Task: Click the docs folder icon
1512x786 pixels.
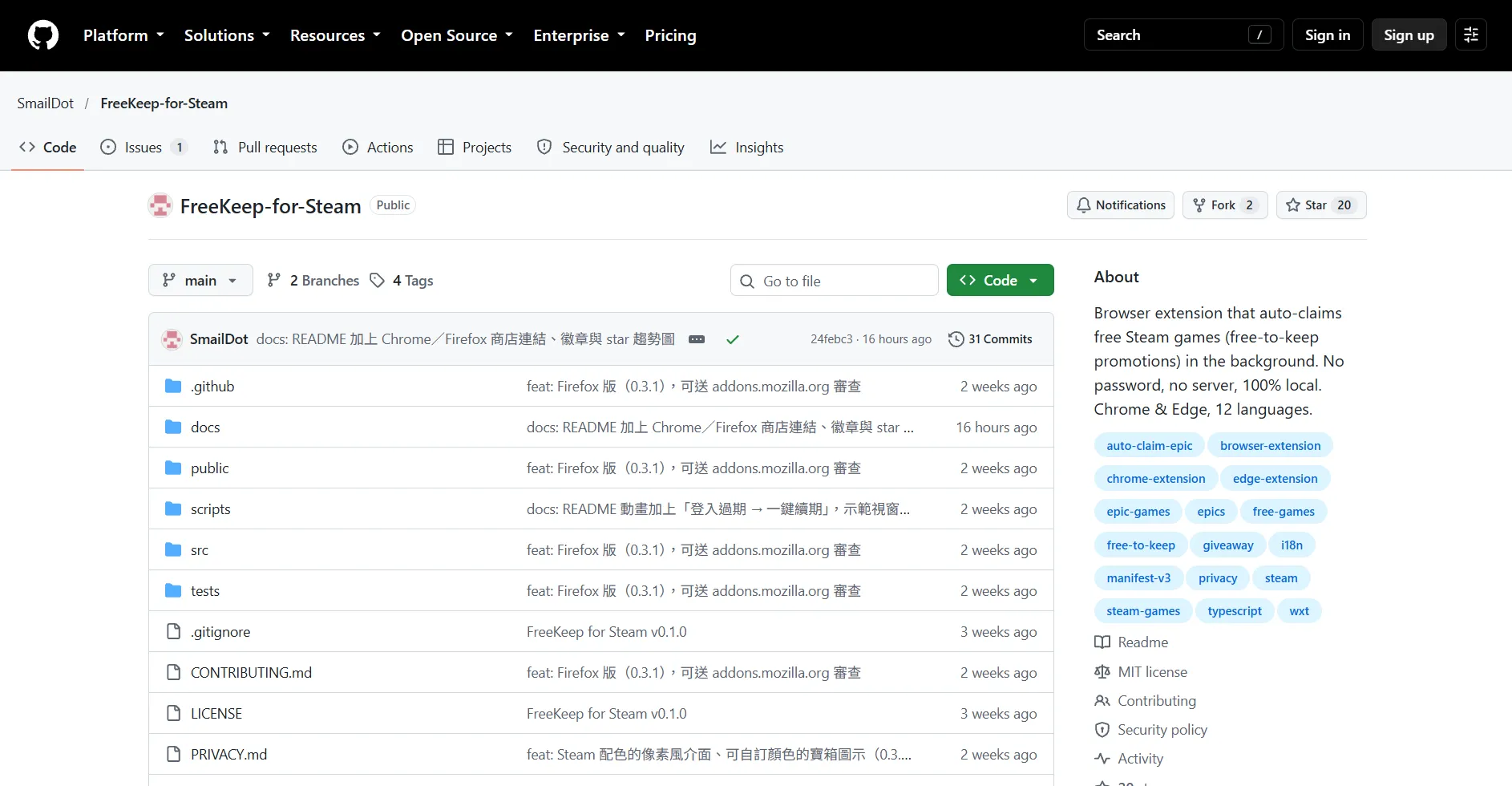Action: coord(173,427)
